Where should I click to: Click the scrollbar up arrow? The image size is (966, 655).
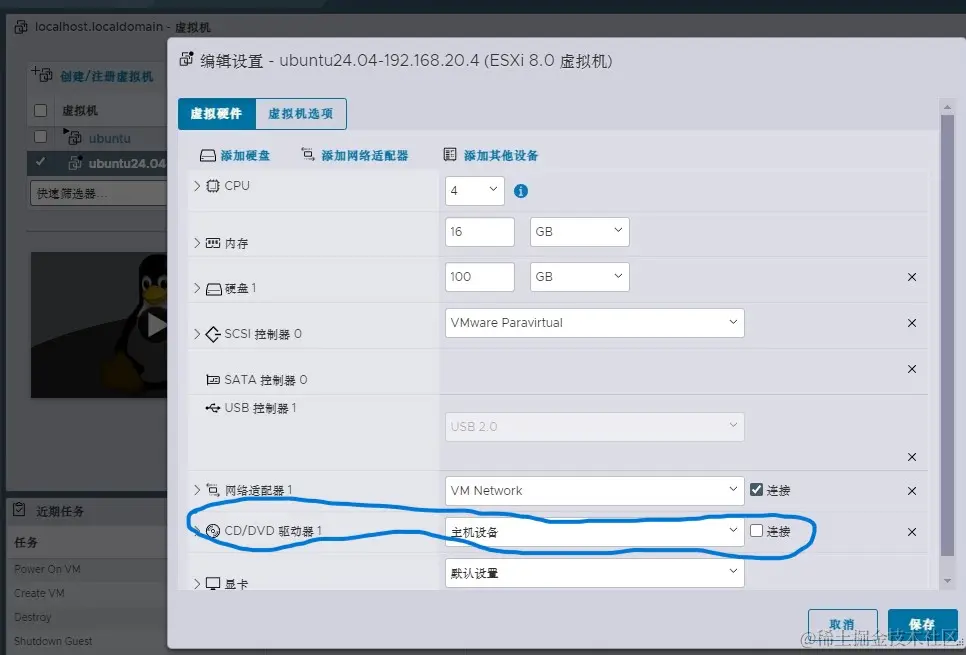[948, 107]
